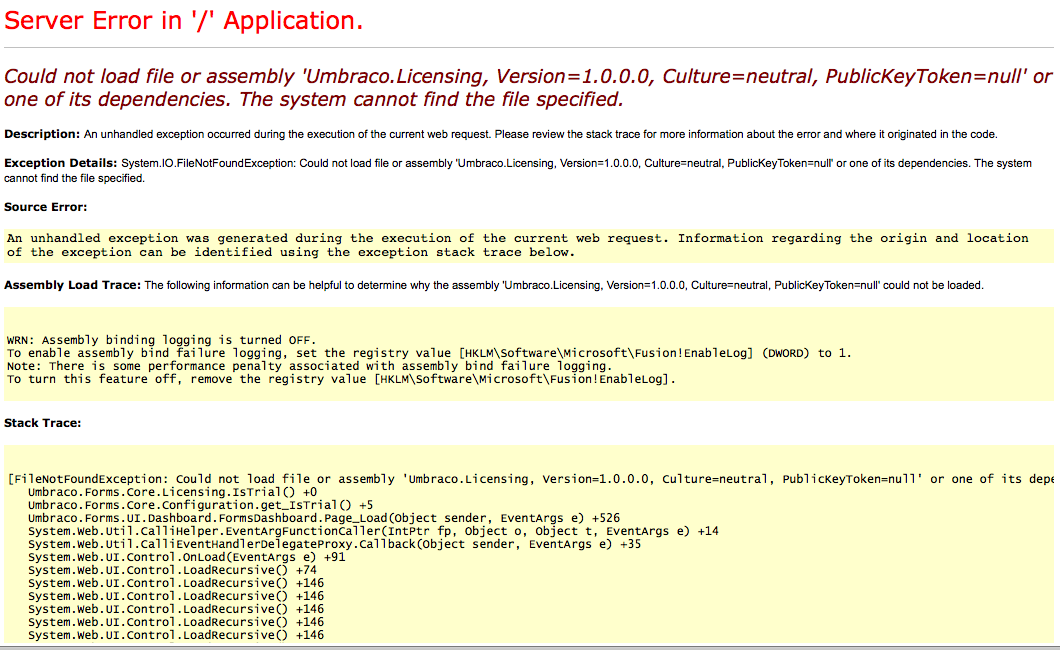Click the 'To turn this feature off' line

coord(341,379)
